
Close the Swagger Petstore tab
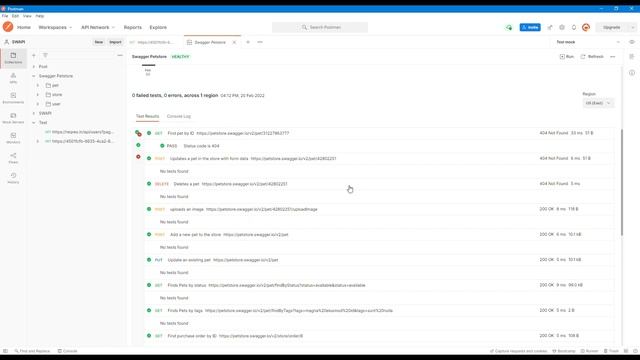coord(234,42)
